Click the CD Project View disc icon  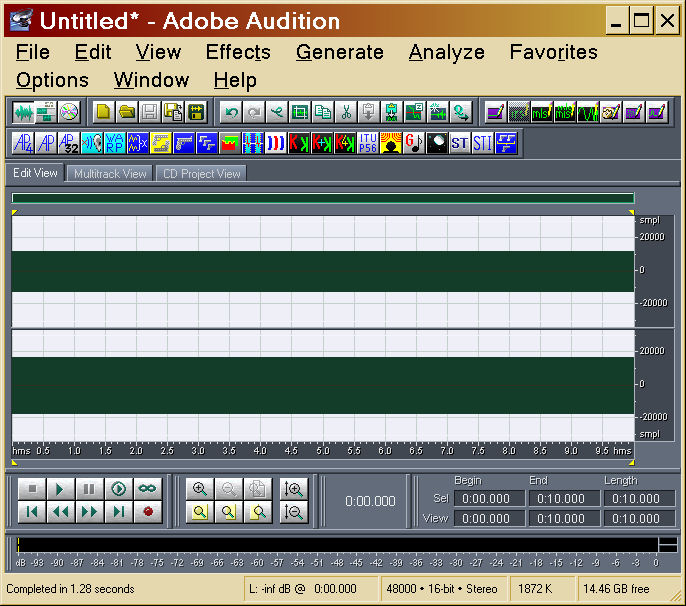(x=69, y=112)
